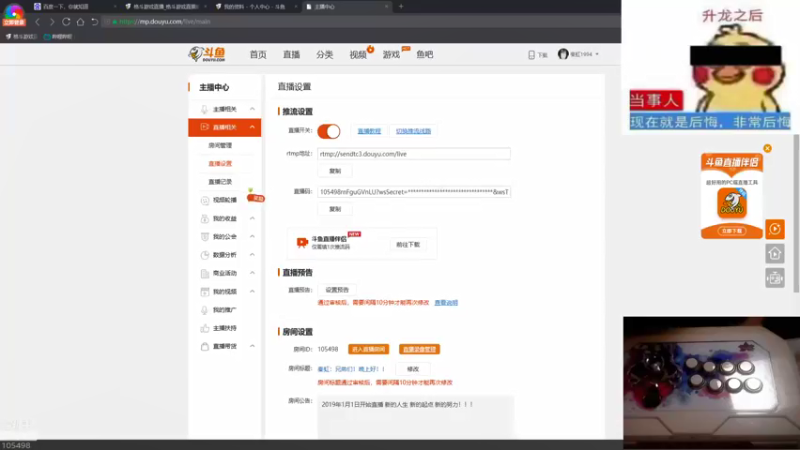Copy the rtmp address with 复制 button
800x450 pixels.
click(x=335, y=171)
